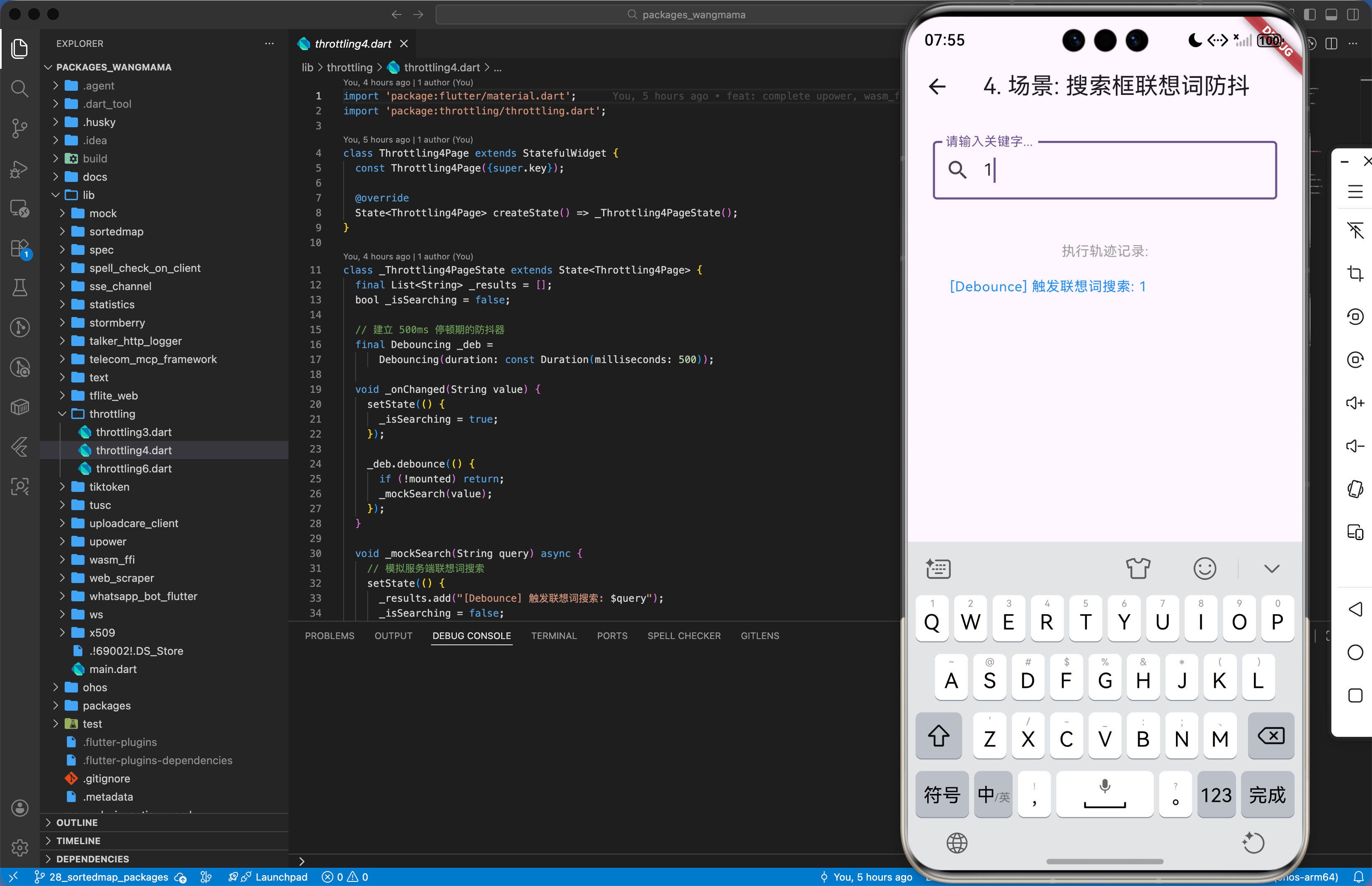
Task: Switch to the TERMINAL panel tab
Action: coord(553,636)
